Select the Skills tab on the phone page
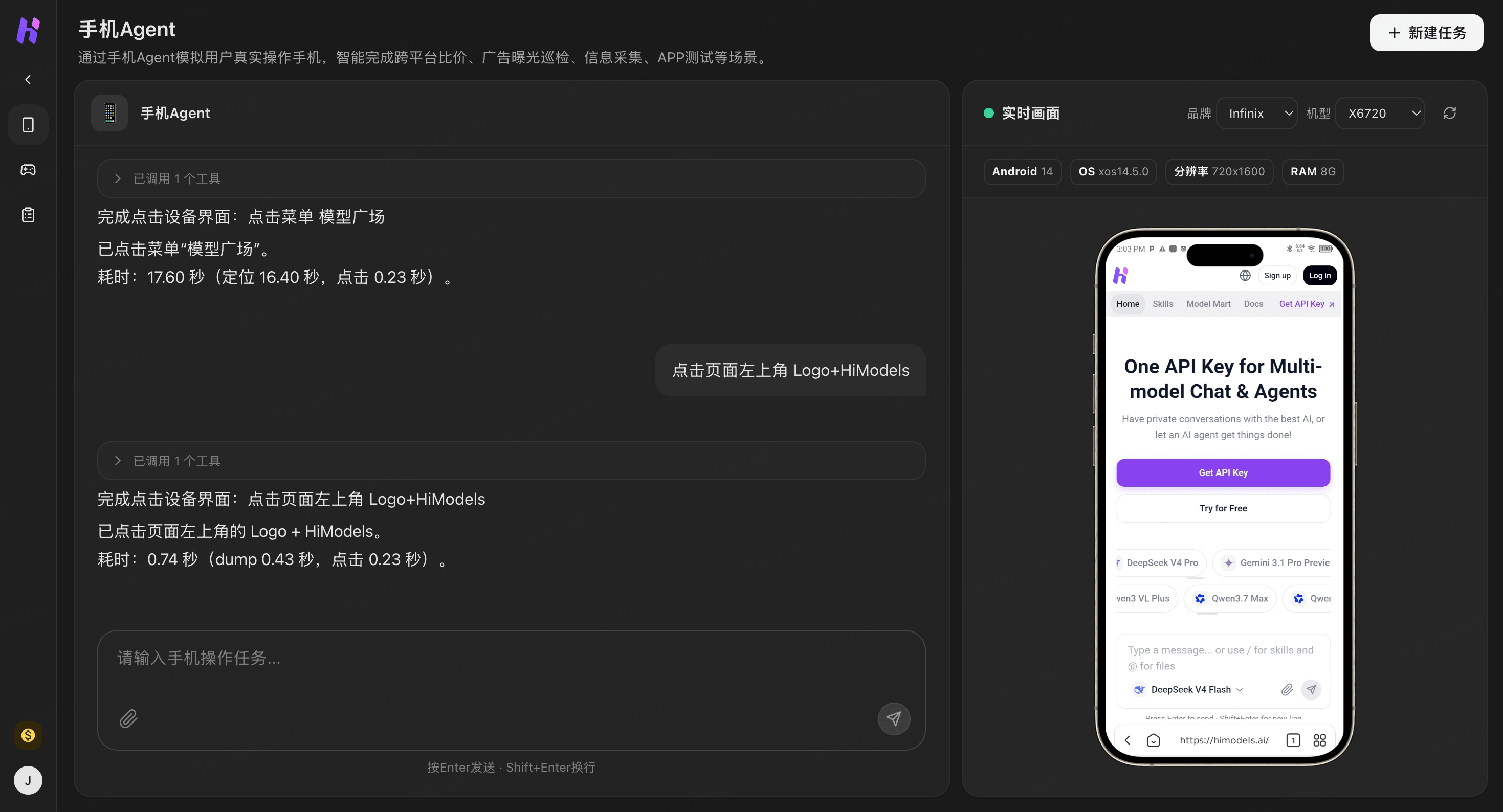The image size is (1503, 812). point(1162,304)
